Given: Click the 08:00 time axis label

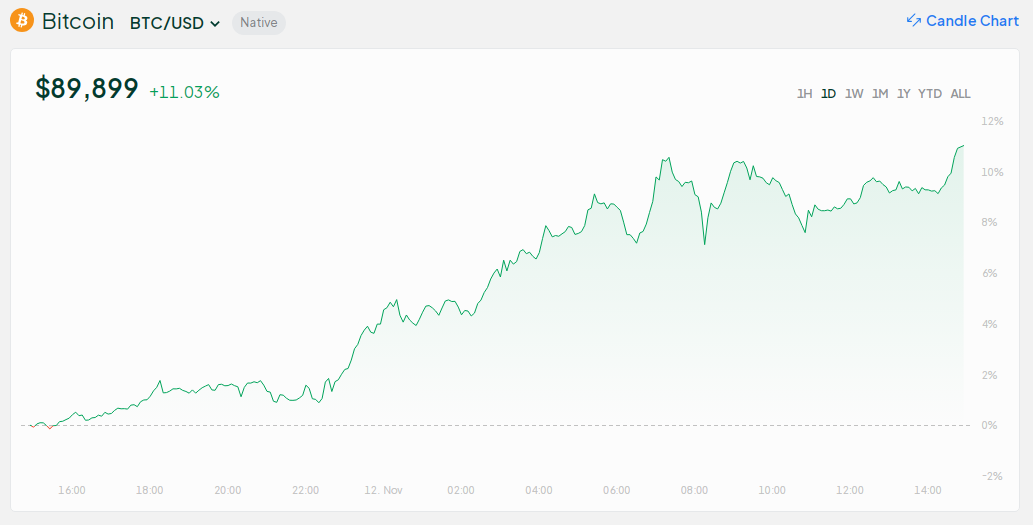Looking at the screenshot, I should pyautogui.click(x=694, y=490).
